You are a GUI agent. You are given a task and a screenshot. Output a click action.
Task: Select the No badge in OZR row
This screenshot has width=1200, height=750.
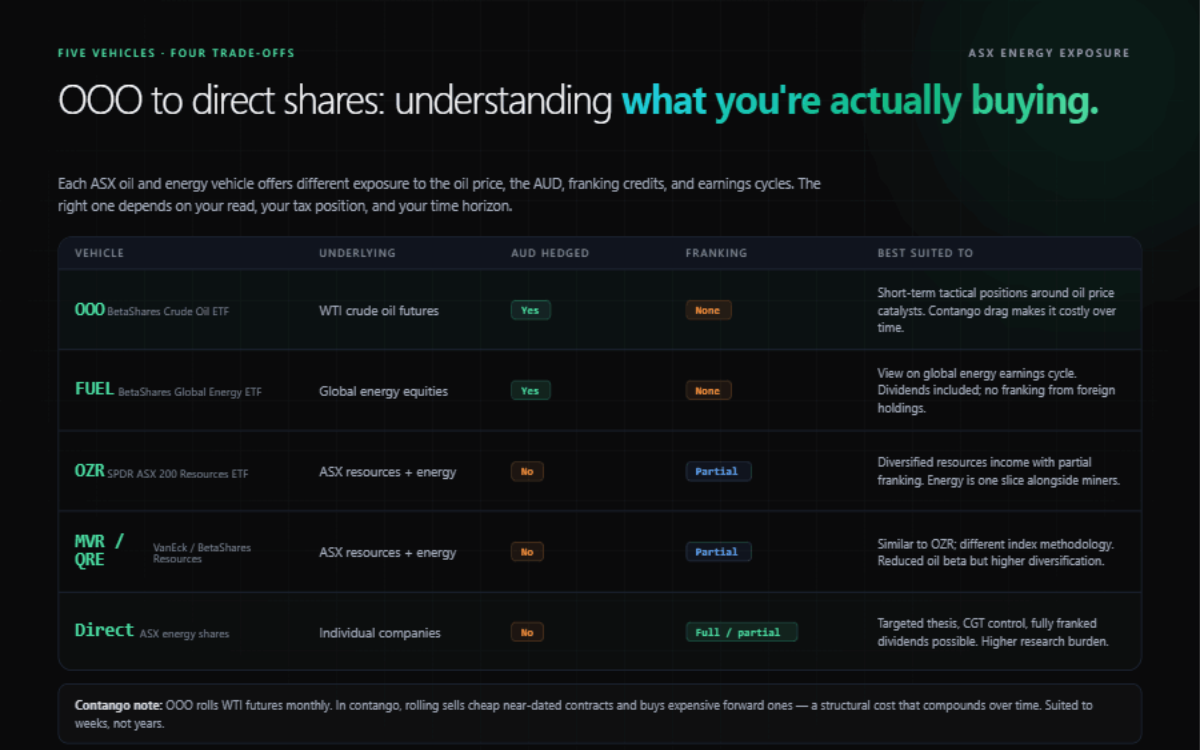point(527,471)
